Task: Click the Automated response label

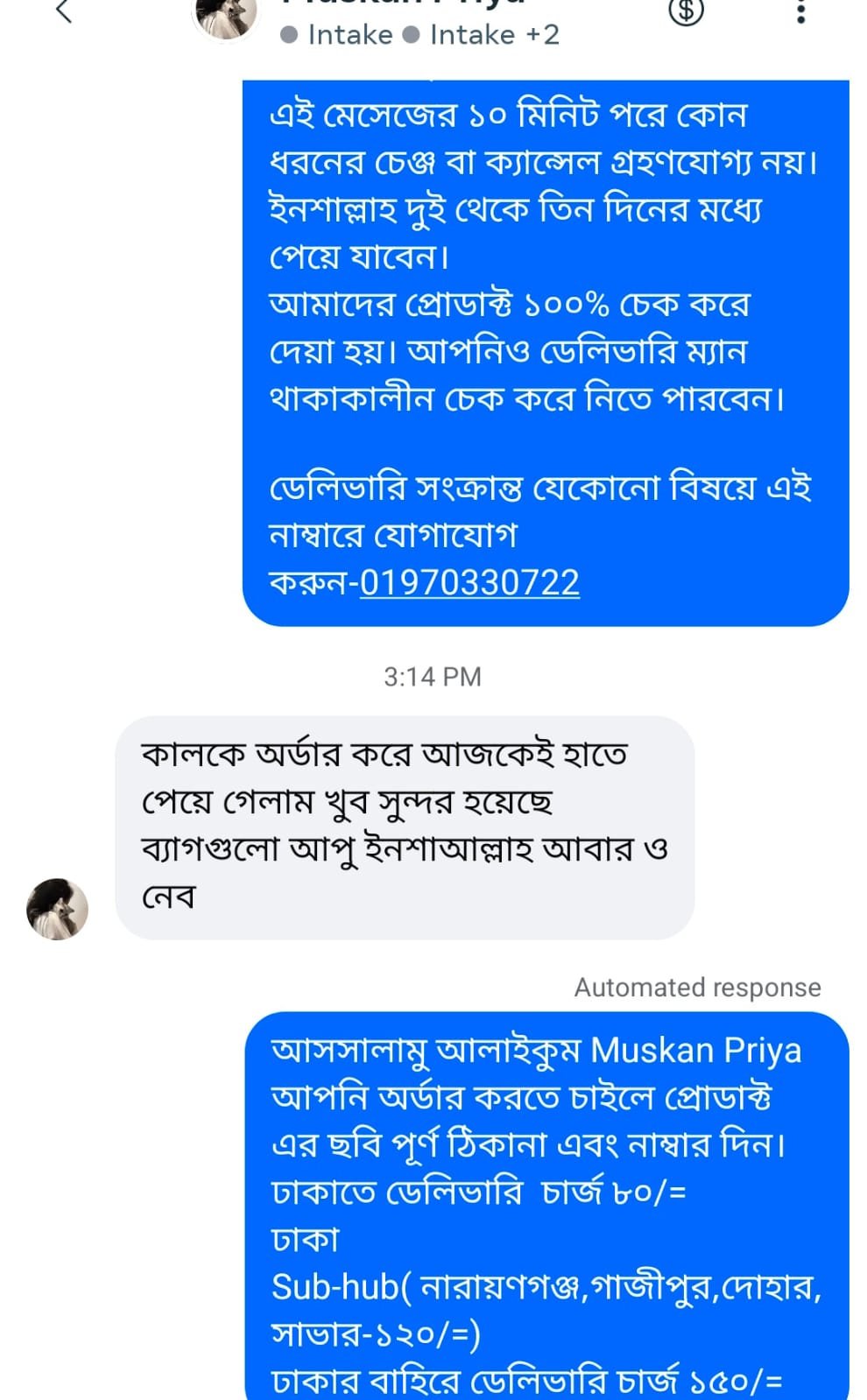Action: click(697, 988)
